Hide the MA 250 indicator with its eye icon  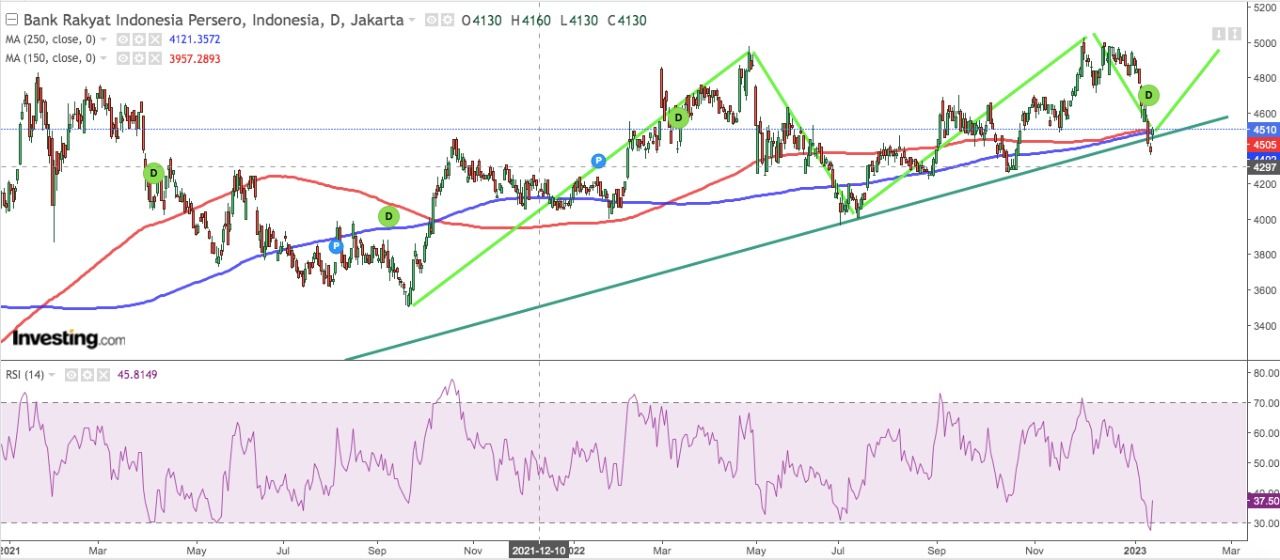pyautogui.click(x=123, y=39)
